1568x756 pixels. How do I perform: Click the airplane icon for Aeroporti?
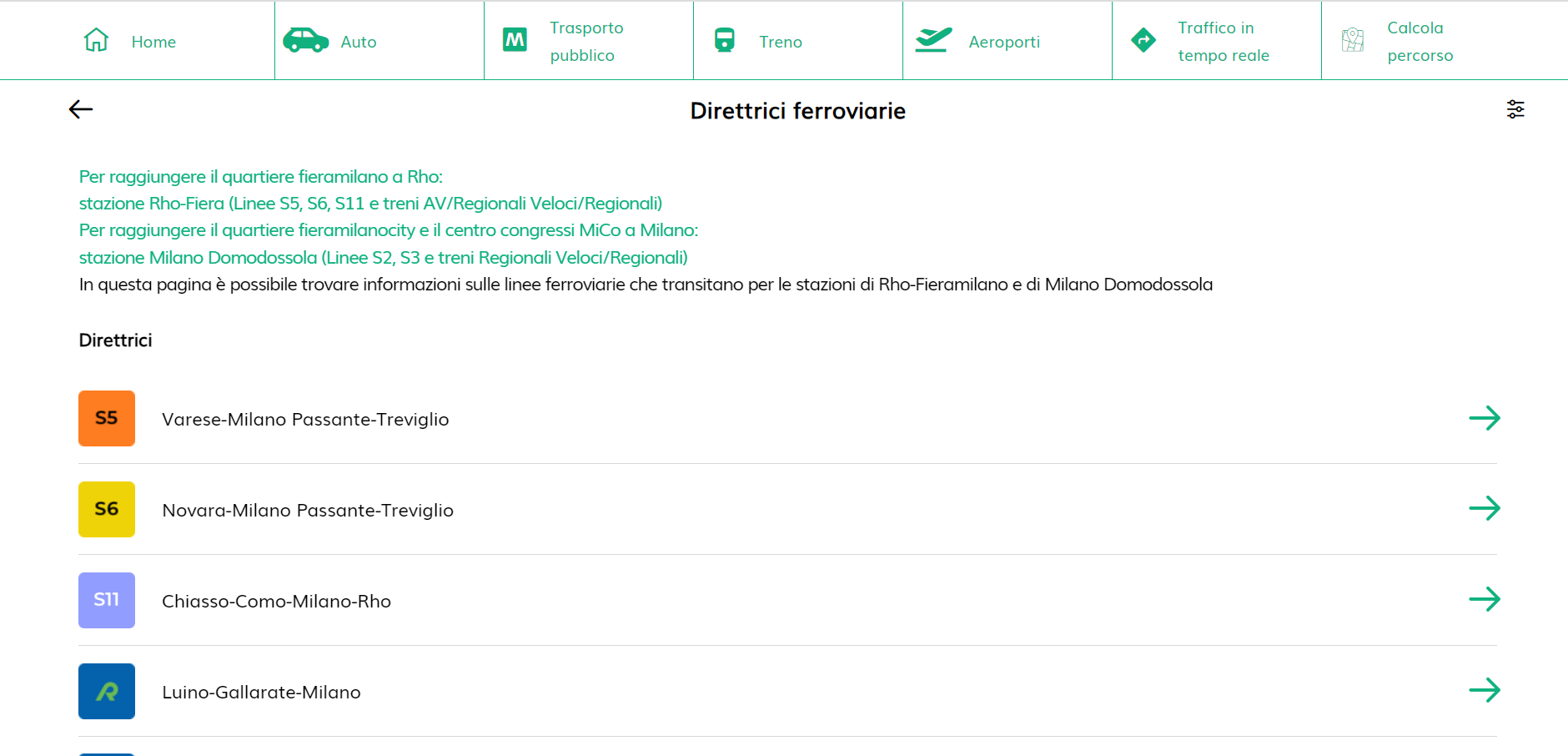point(933,40)
